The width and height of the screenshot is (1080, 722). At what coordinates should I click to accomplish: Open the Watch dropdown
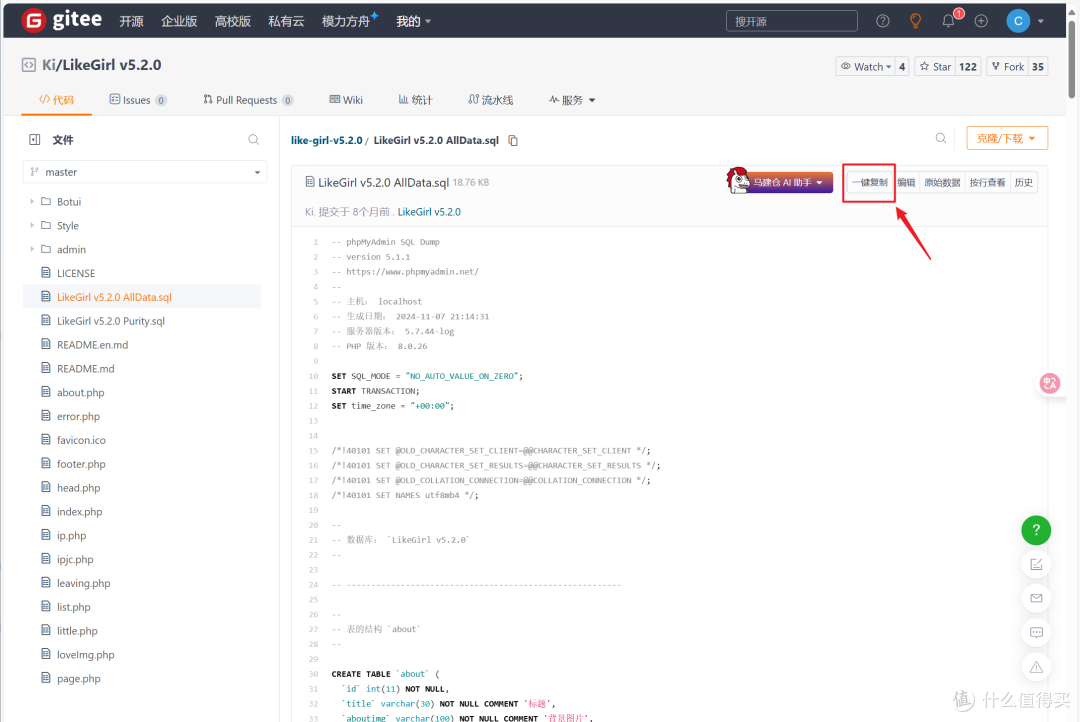866,67
